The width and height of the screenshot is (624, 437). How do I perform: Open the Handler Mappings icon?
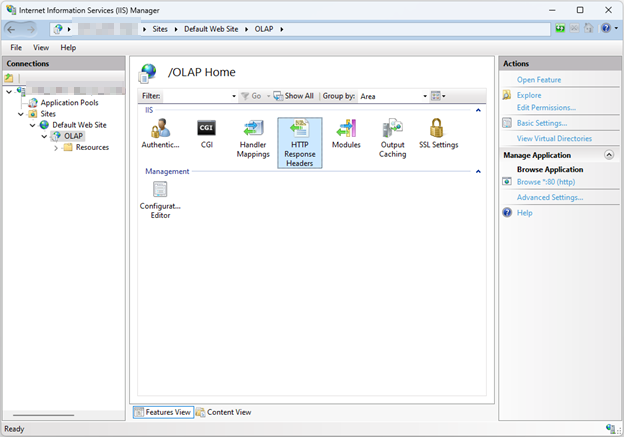click(x=252, y=128)
